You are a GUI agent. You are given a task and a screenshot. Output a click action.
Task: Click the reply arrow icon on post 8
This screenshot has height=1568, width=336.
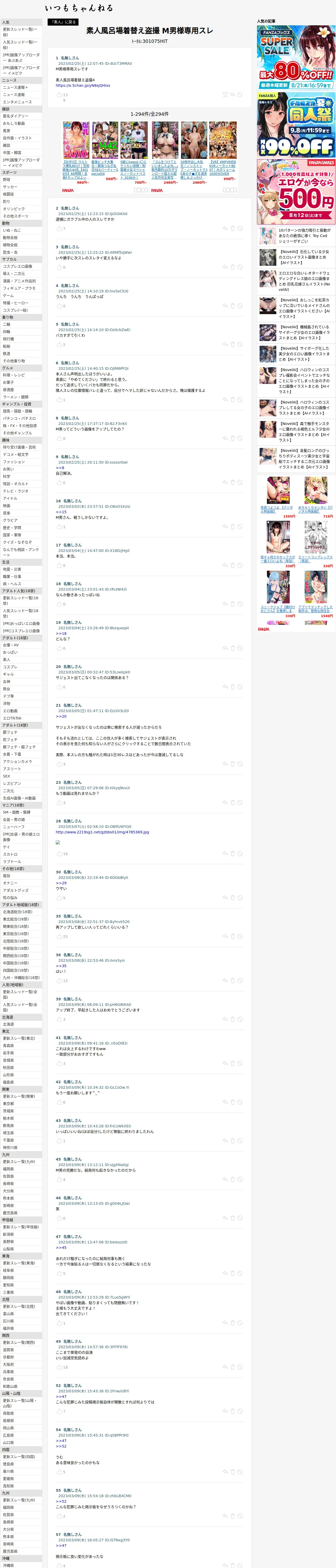tap(225, 438)
